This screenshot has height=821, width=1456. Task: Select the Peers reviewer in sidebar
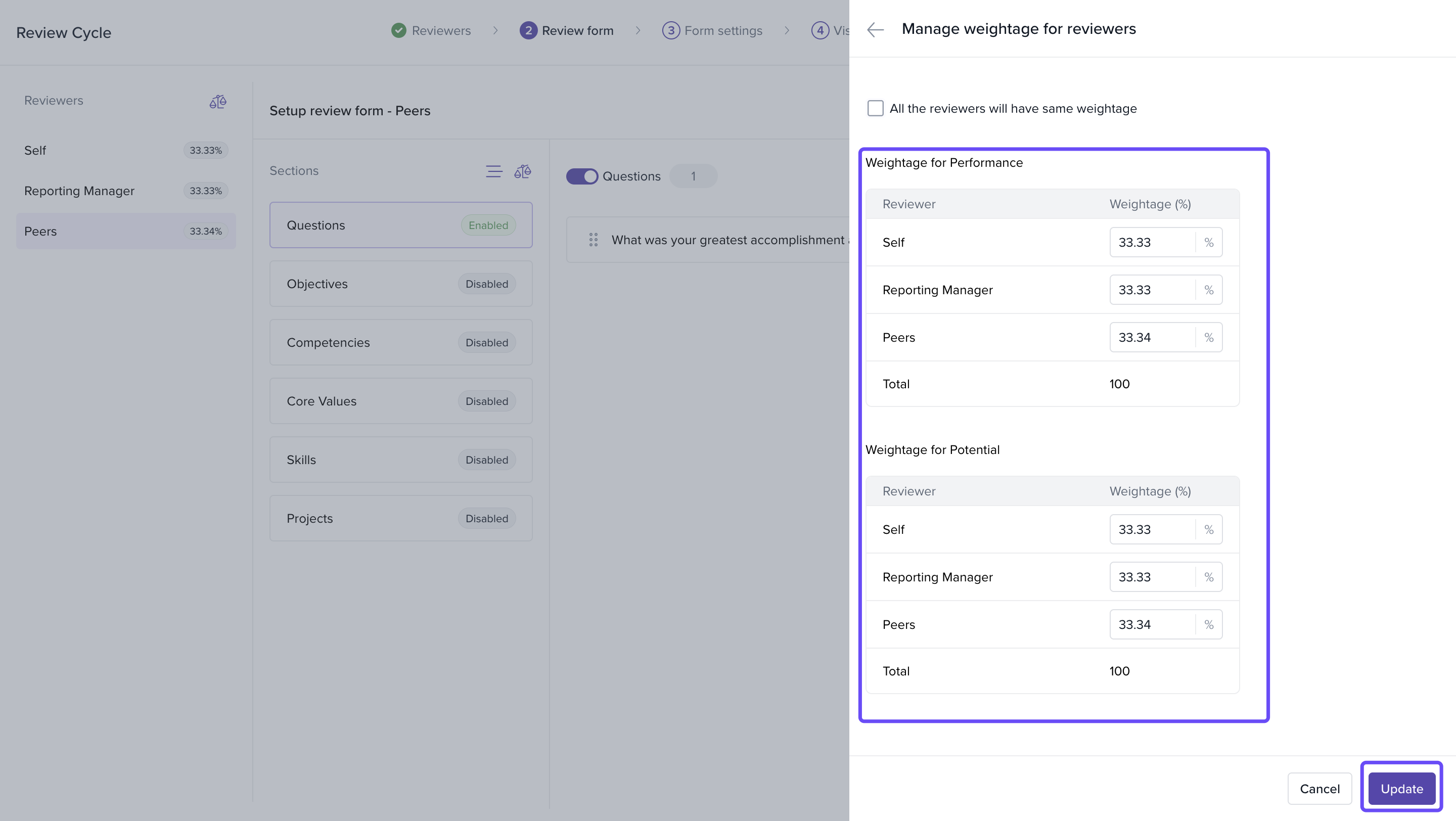(125, 231)
